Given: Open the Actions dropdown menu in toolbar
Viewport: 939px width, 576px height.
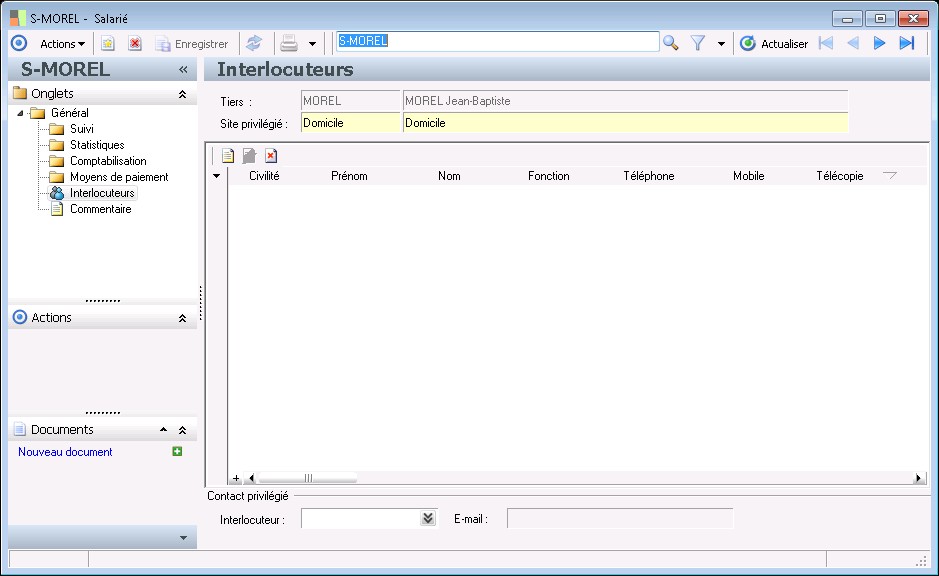Looking at the screenshot, I should 62,44.
